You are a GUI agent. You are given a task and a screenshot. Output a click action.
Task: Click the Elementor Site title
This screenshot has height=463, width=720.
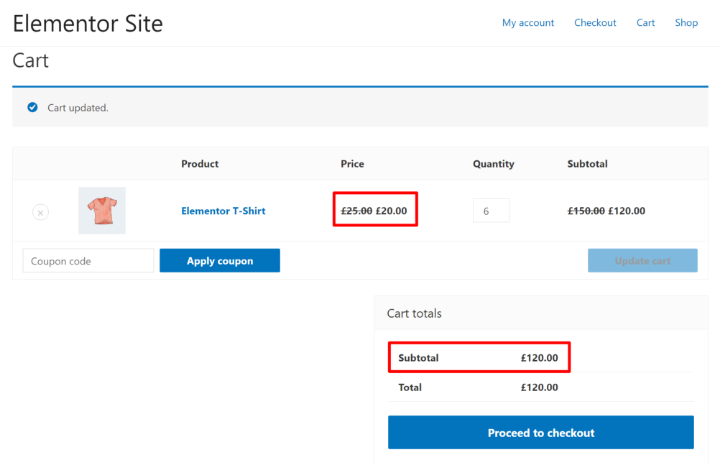coord(88,23)
